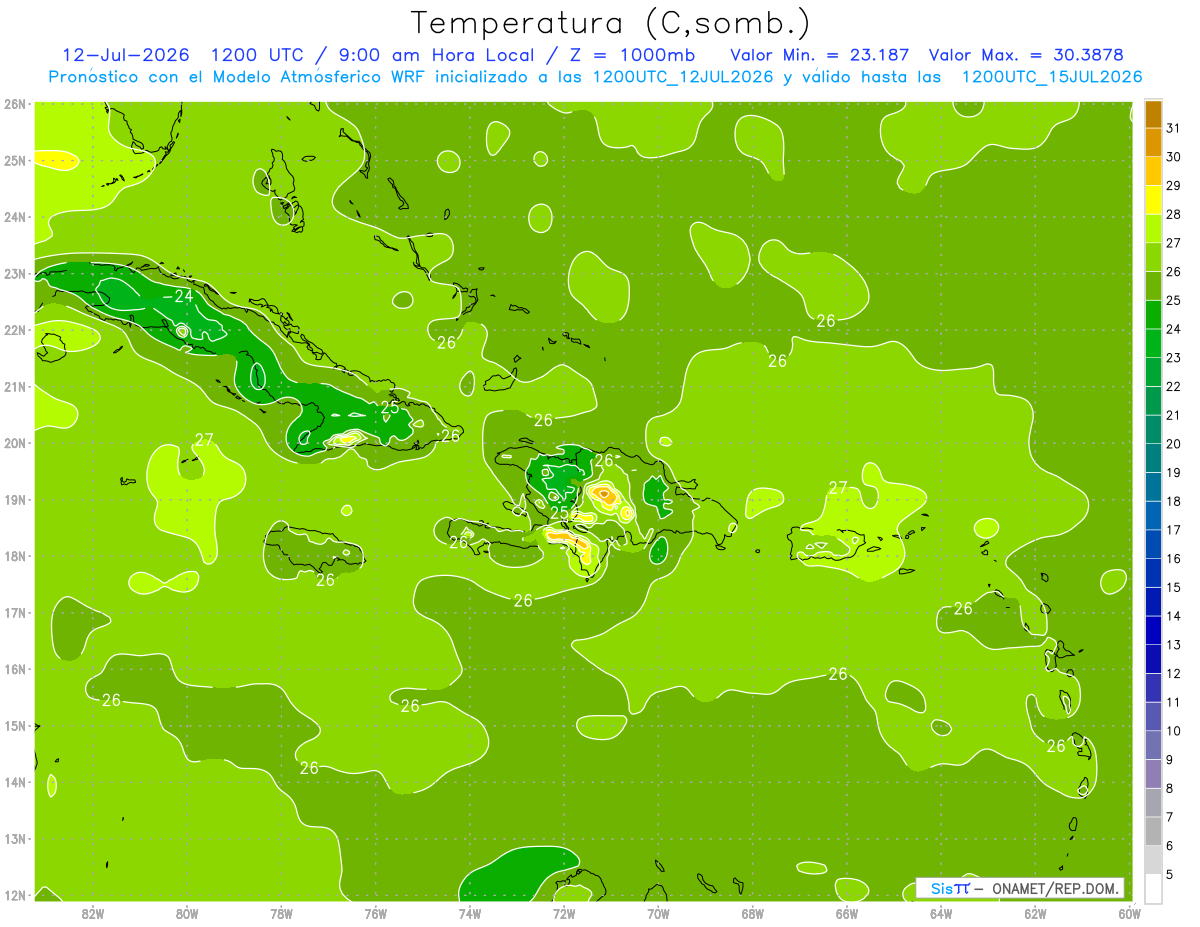Click the 78W longitude axis label
1200x927 pixels.
pos(282,913)
